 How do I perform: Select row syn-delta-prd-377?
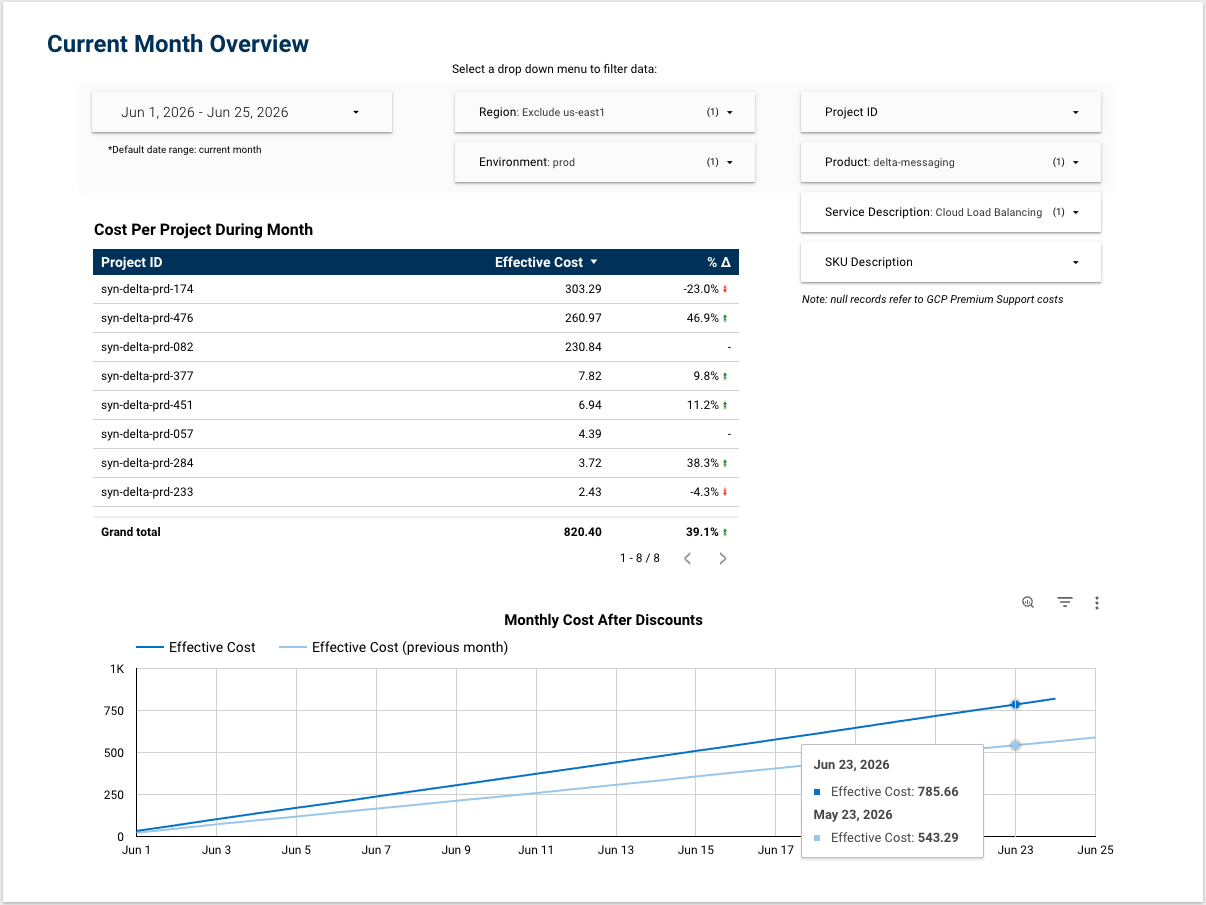point(416,376)
